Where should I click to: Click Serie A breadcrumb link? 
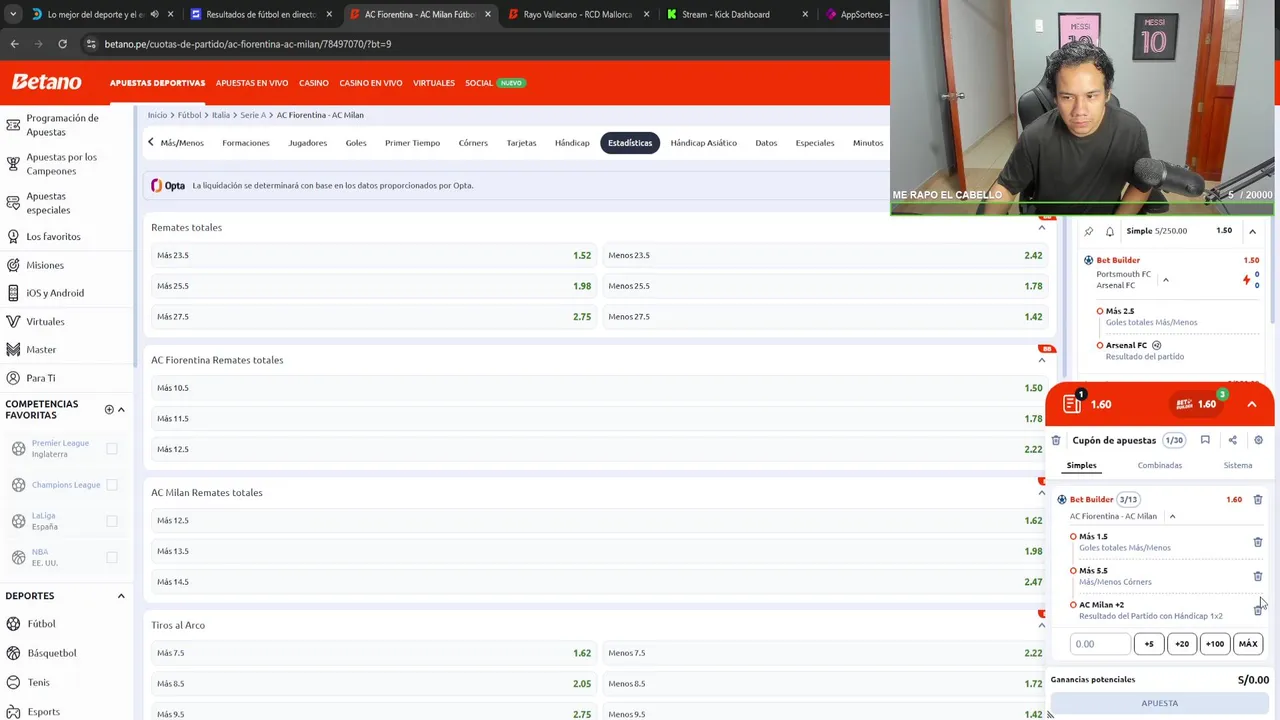click(252, 115)
